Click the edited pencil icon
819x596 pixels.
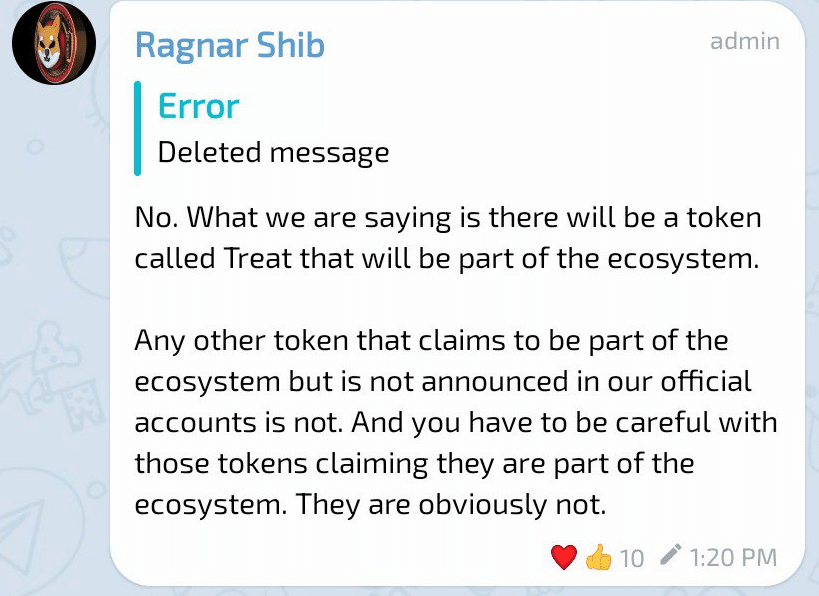[671, 555]
